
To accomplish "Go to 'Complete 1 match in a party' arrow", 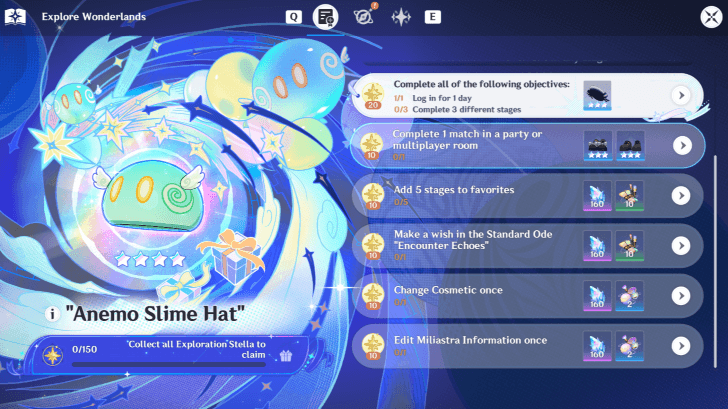I will pyautogui.click(x=682, y=146).
